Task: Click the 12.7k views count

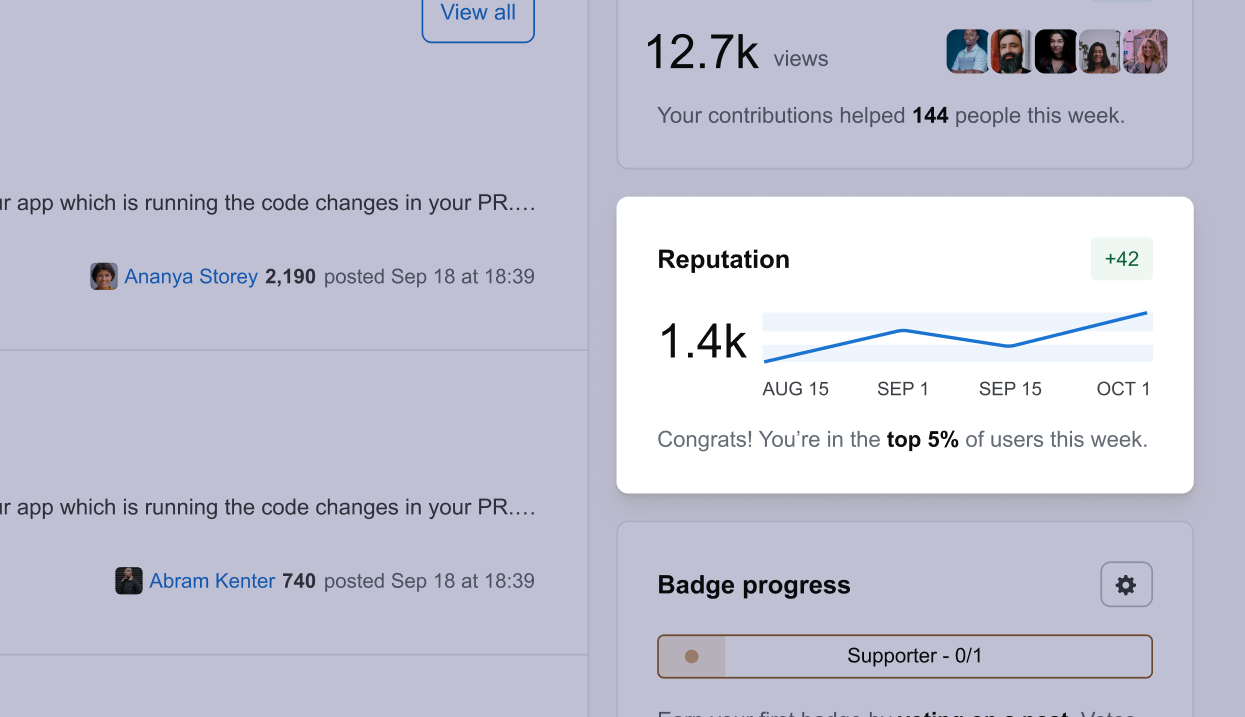Action: (x=701, y=52)
